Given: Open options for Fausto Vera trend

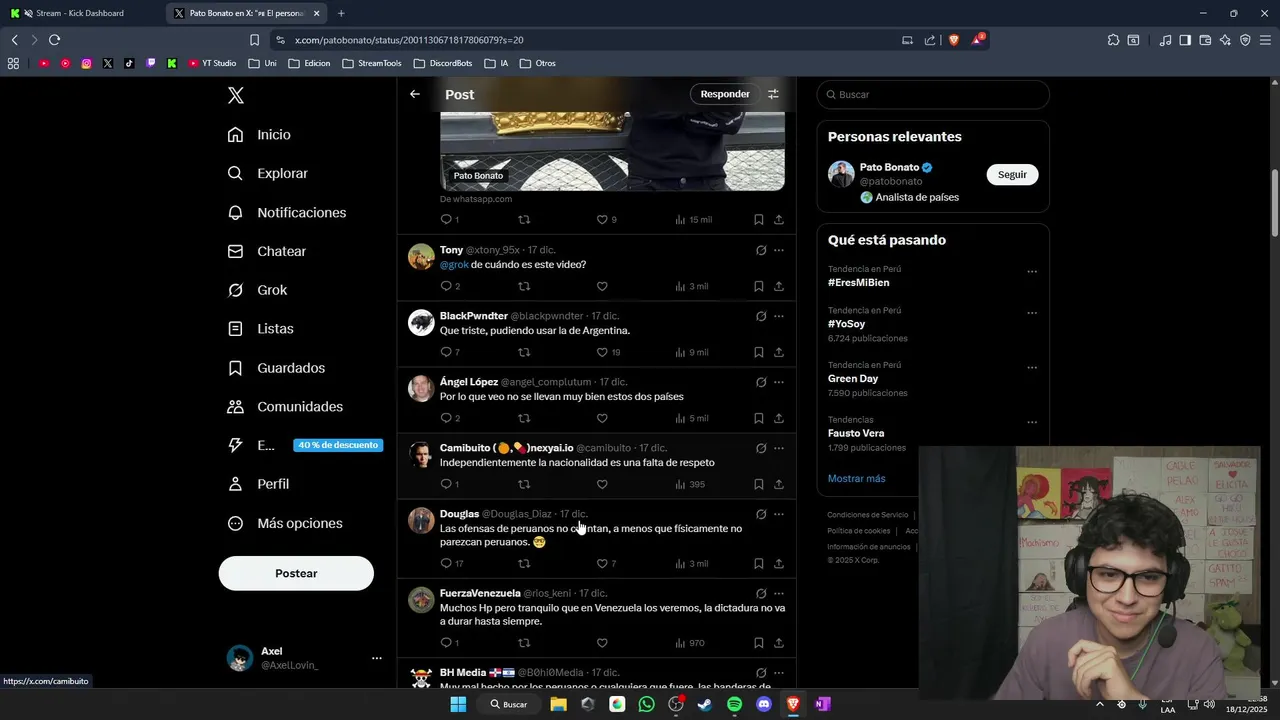Looking at the screenshot, I should coord(1032,422).
